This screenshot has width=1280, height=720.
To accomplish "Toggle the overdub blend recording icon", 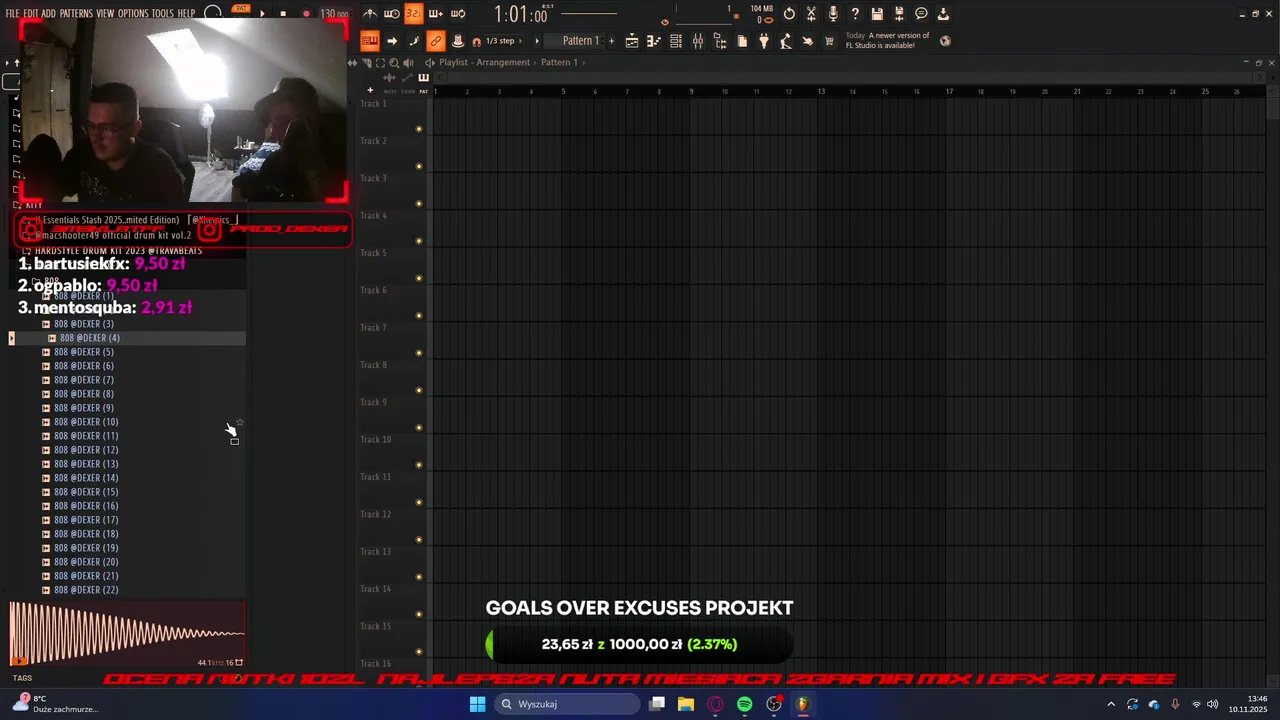I will 435,14.
